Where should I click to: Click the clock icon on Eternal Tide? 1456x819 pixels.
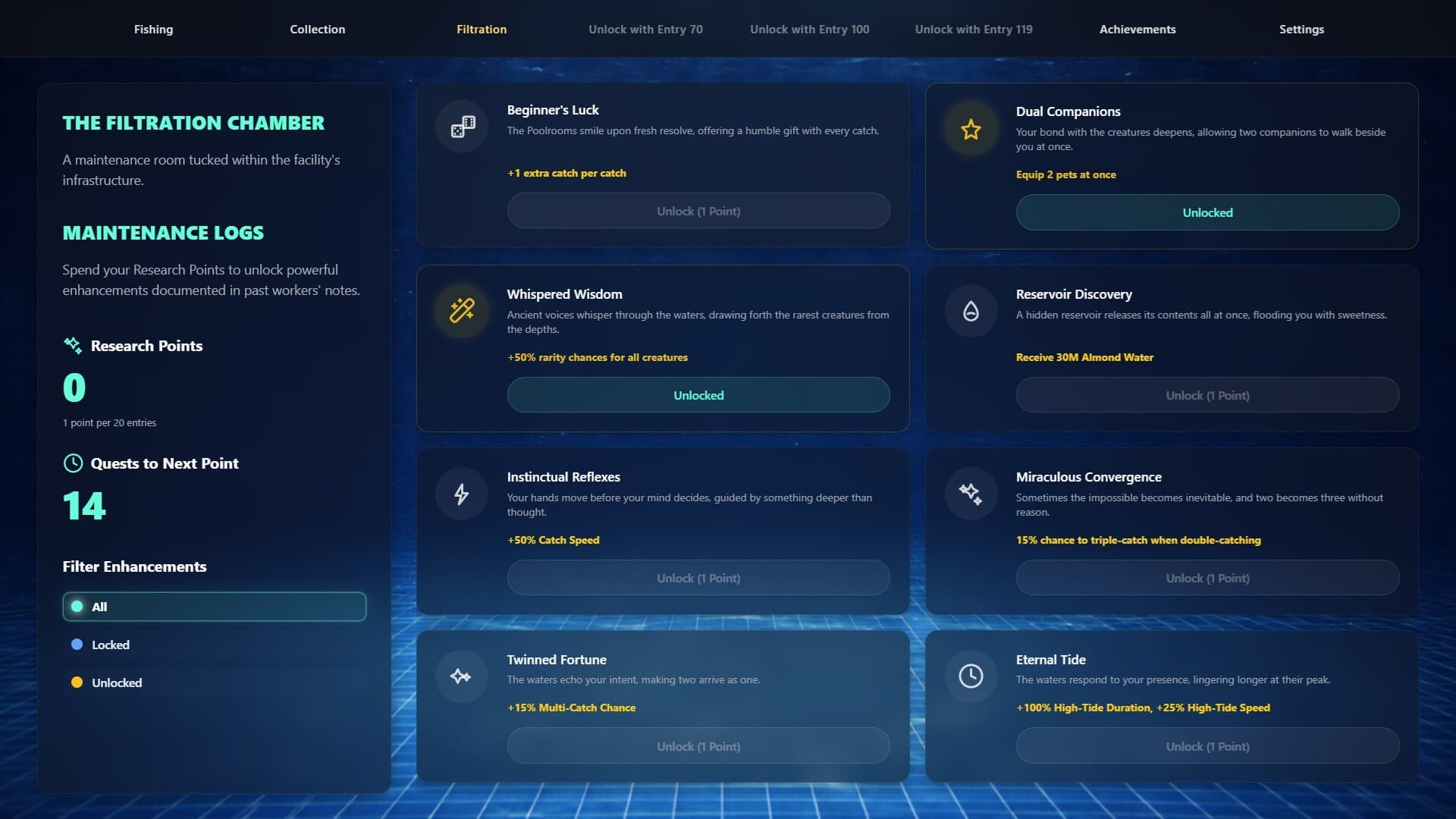(x=971, y=676)
